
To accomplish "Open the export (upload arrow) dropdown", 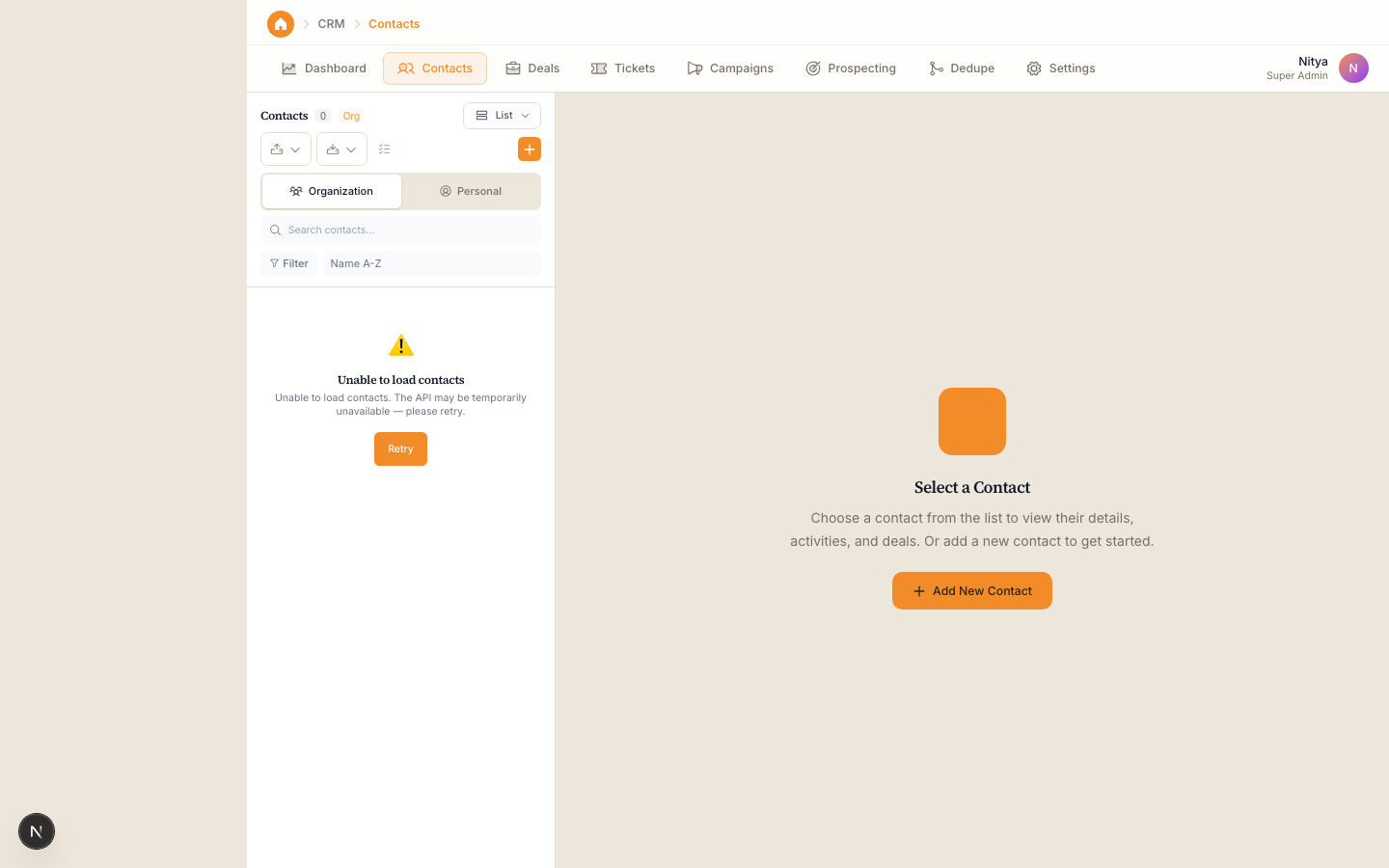I will click(x=286, y=149).
